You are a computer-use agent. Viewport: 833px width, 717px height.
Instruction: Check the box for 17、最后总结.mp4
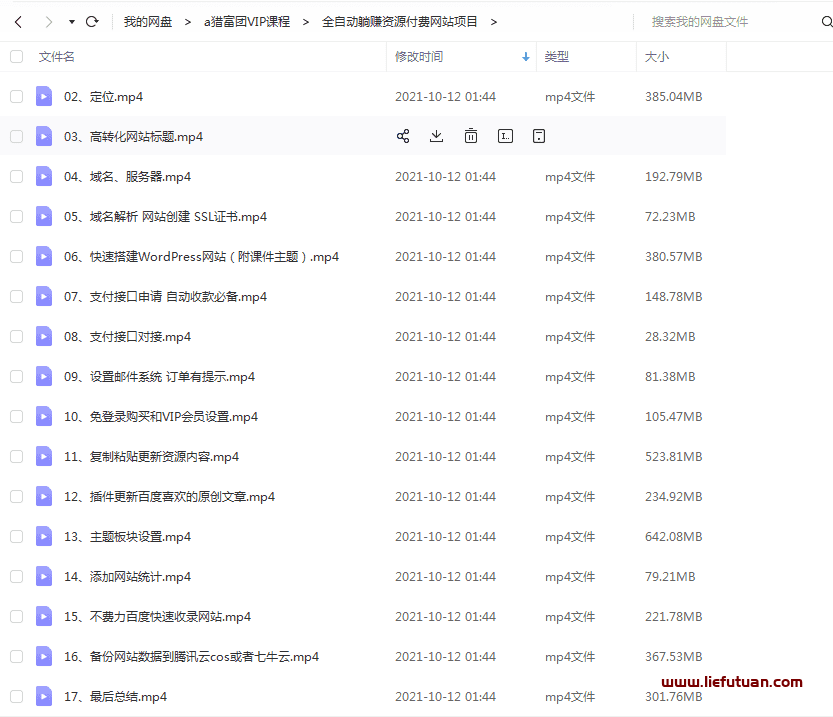16,696
